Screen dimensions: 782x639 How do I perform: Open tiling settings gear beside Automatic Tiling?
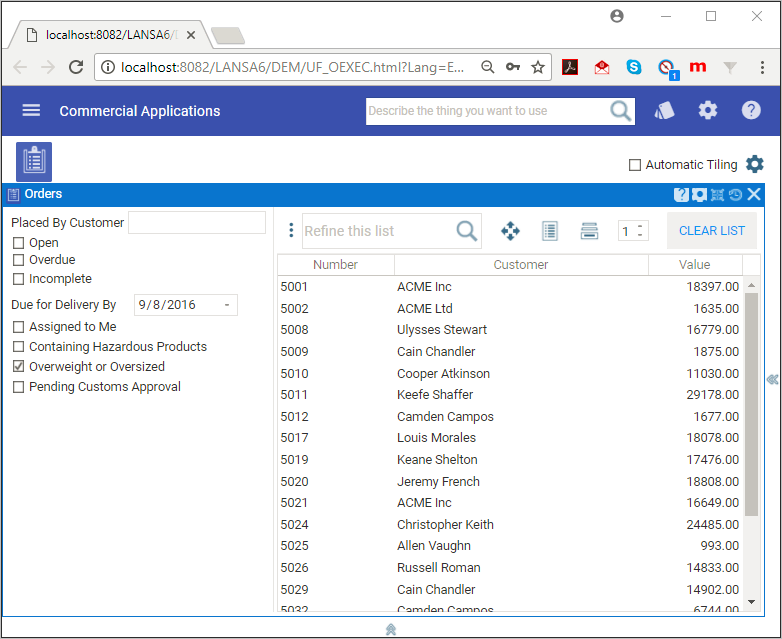click(755, 164)
